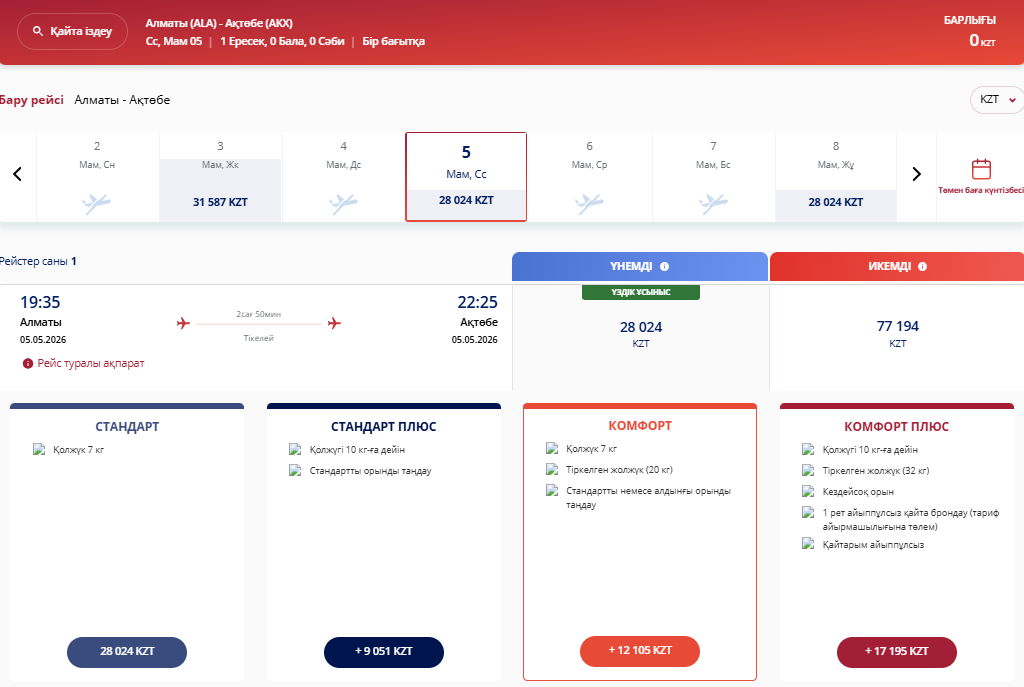Open Рейс туралы ақпарат link

[90, 364]
